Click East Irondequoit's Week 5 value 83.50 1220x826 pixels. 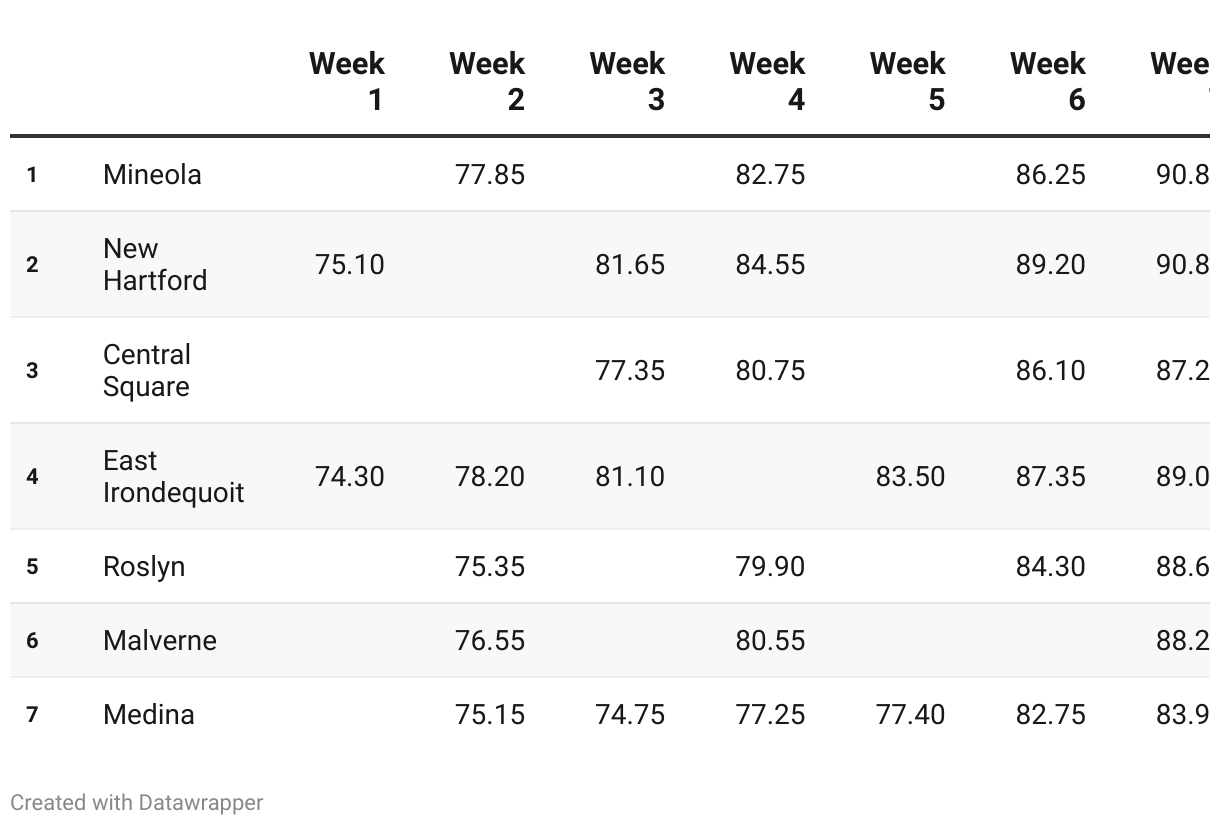pos(910,477)
